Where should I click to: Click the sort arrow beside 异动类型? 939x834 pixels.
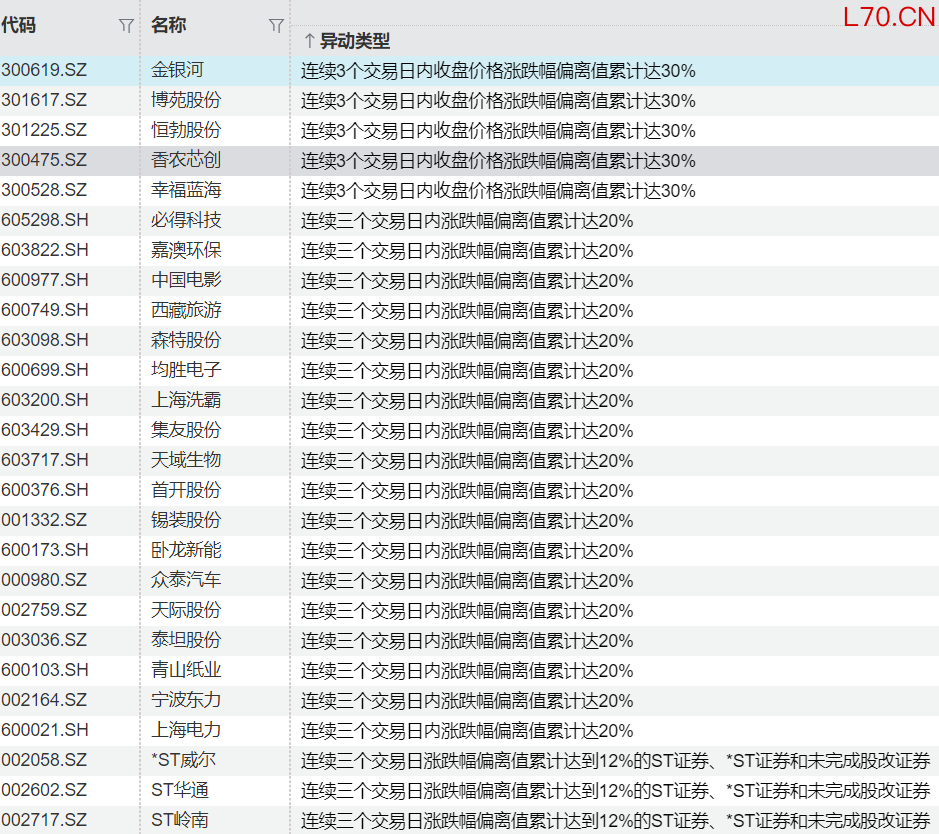coord(309,41)
